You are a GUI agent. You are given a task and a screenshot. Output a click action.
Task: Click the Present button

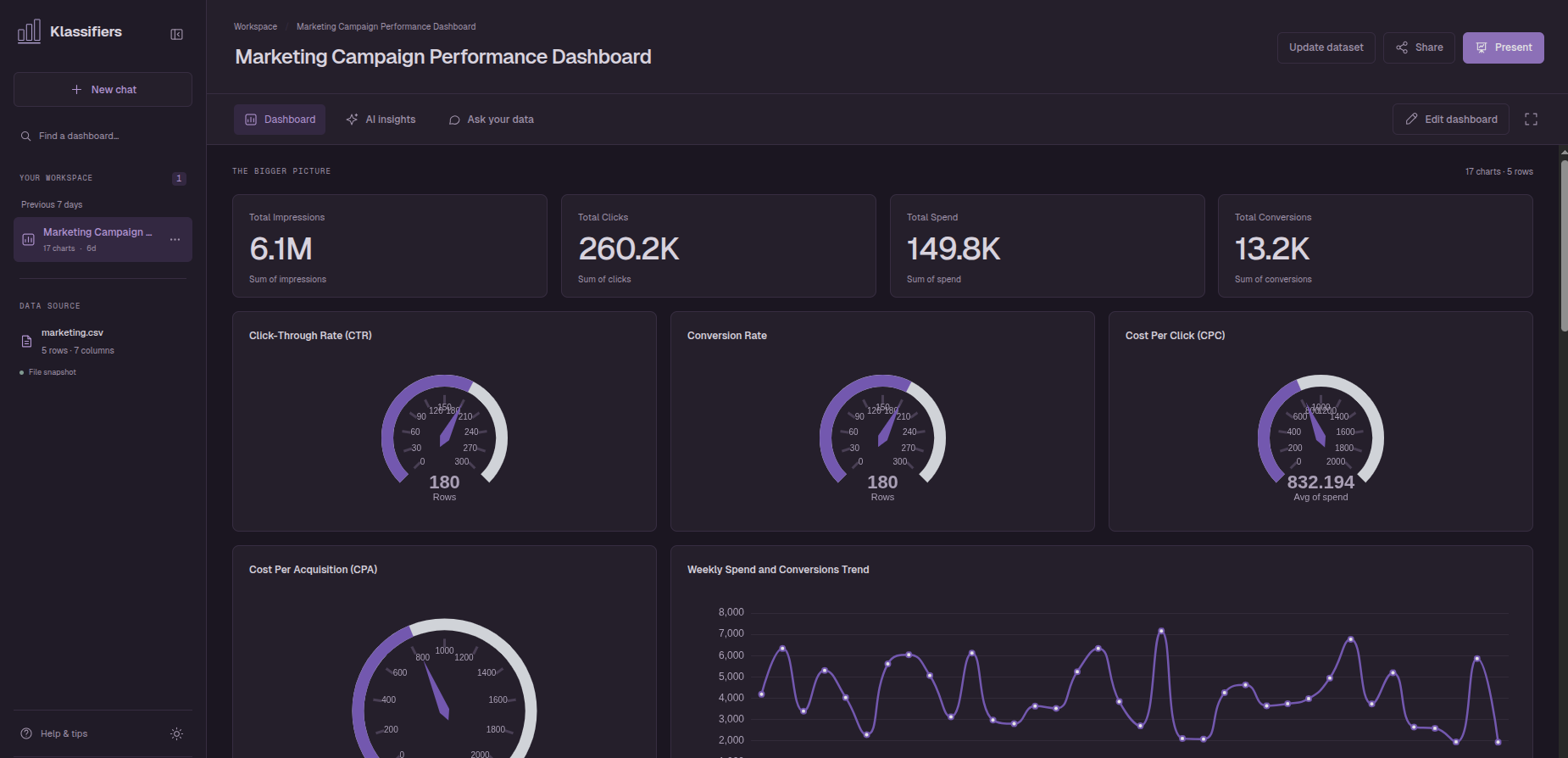(x=1503, y=47)
